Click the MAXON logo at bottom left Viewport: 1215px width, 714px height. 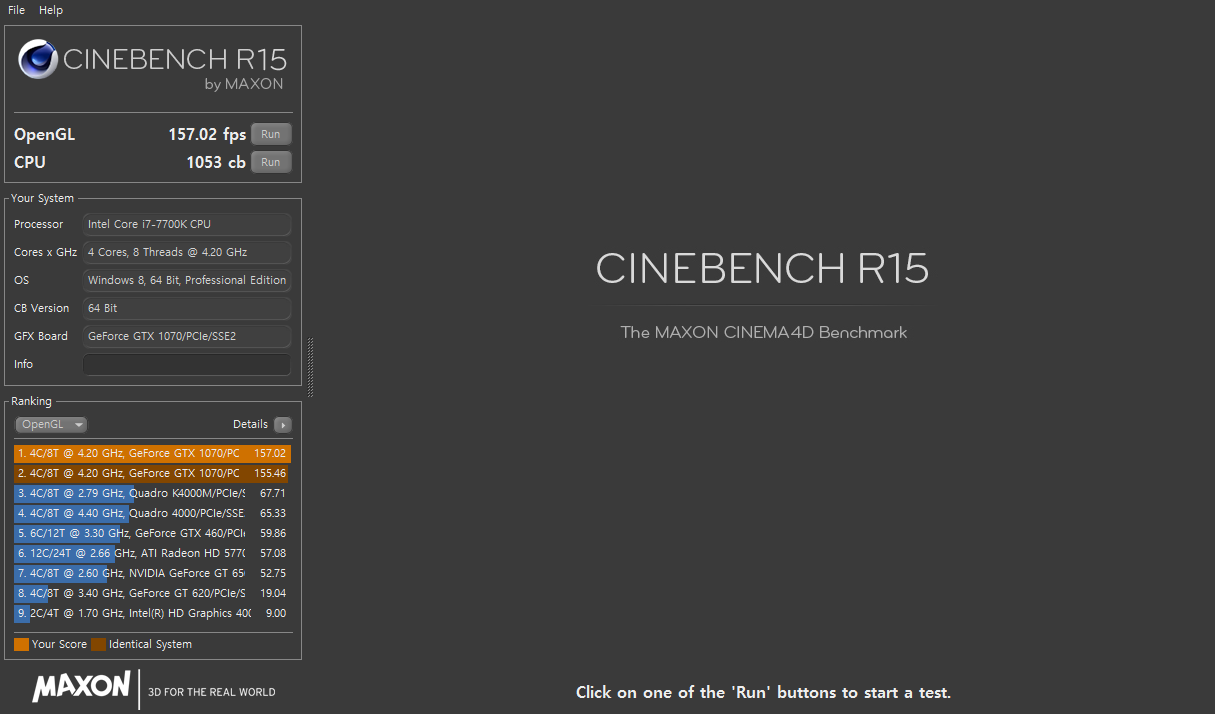click(81, 687)
